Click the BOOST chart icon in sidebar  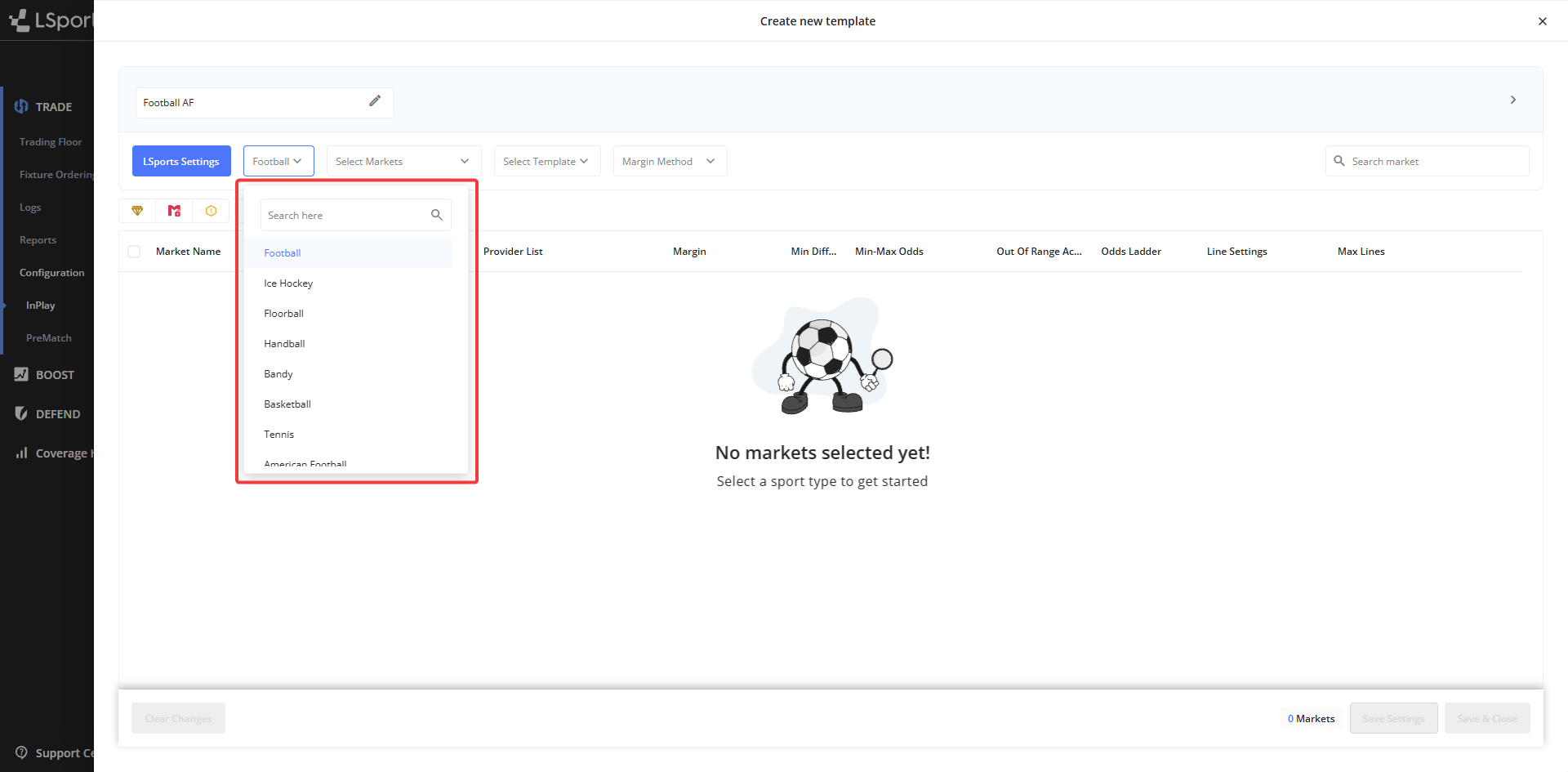coord(21,374)
